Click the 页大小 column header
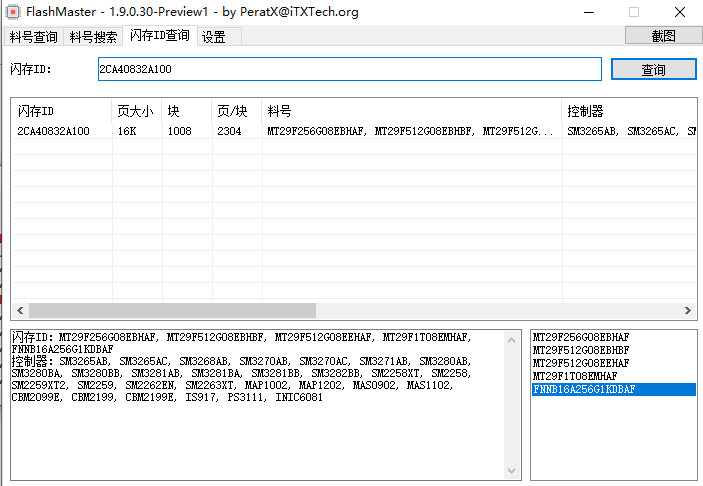Viewport: 703px width, 486px height. pyautogui.click(x=135, y=110)
